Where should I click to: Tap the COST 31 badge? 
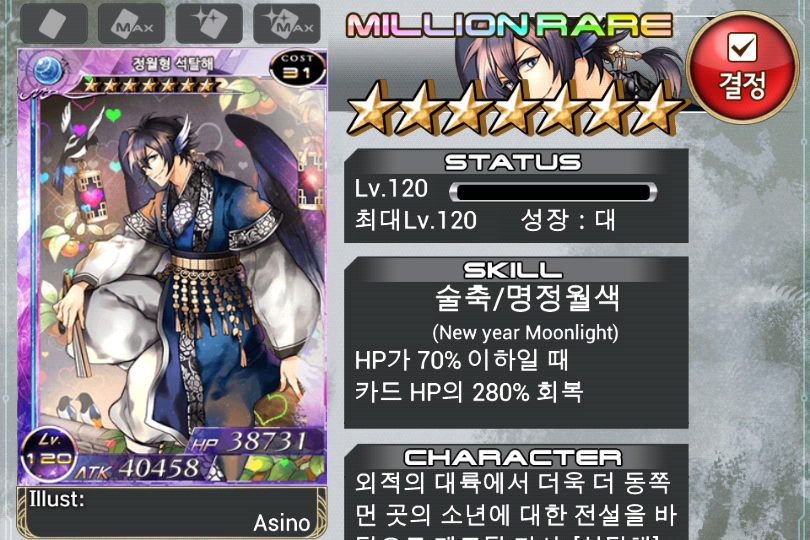298,67
